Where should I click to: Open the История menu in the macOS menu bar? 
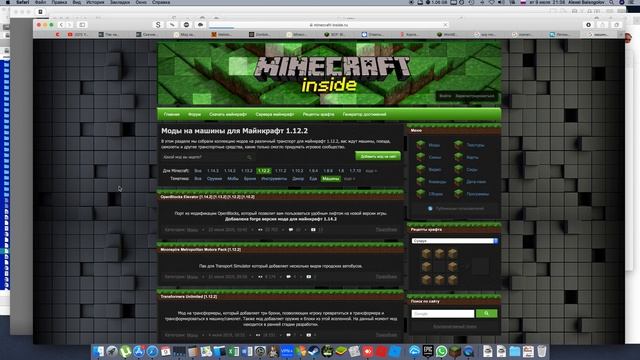95,2
